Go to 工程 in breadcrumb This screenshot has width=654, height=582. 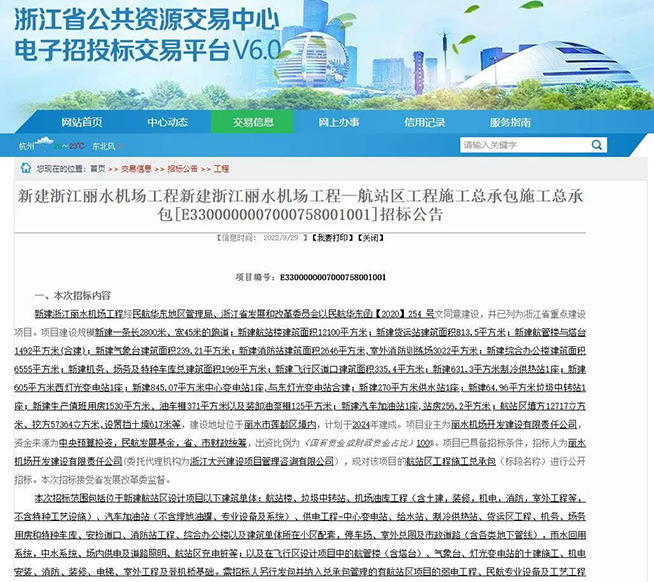[x=221, y=169]
